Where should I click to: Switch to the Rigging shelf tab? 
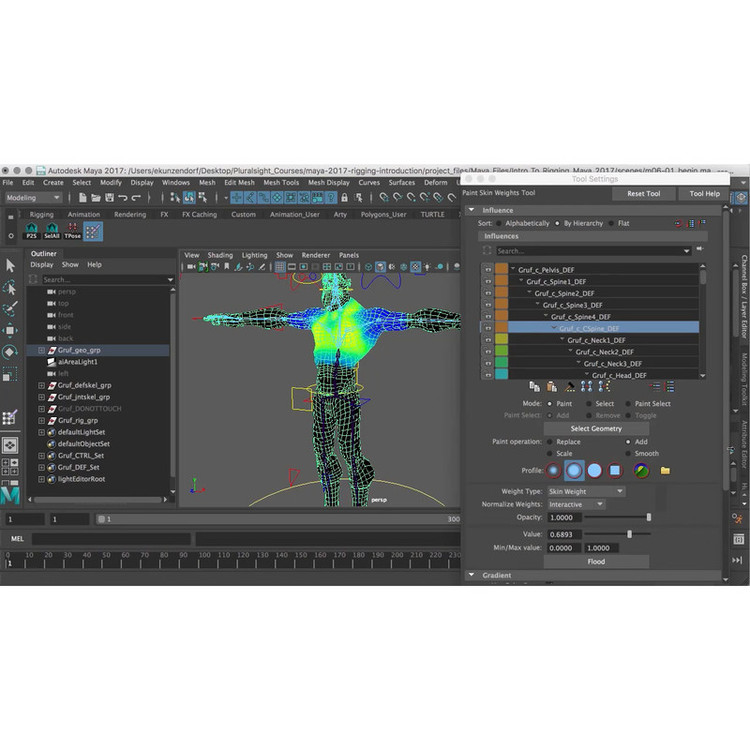42,214
